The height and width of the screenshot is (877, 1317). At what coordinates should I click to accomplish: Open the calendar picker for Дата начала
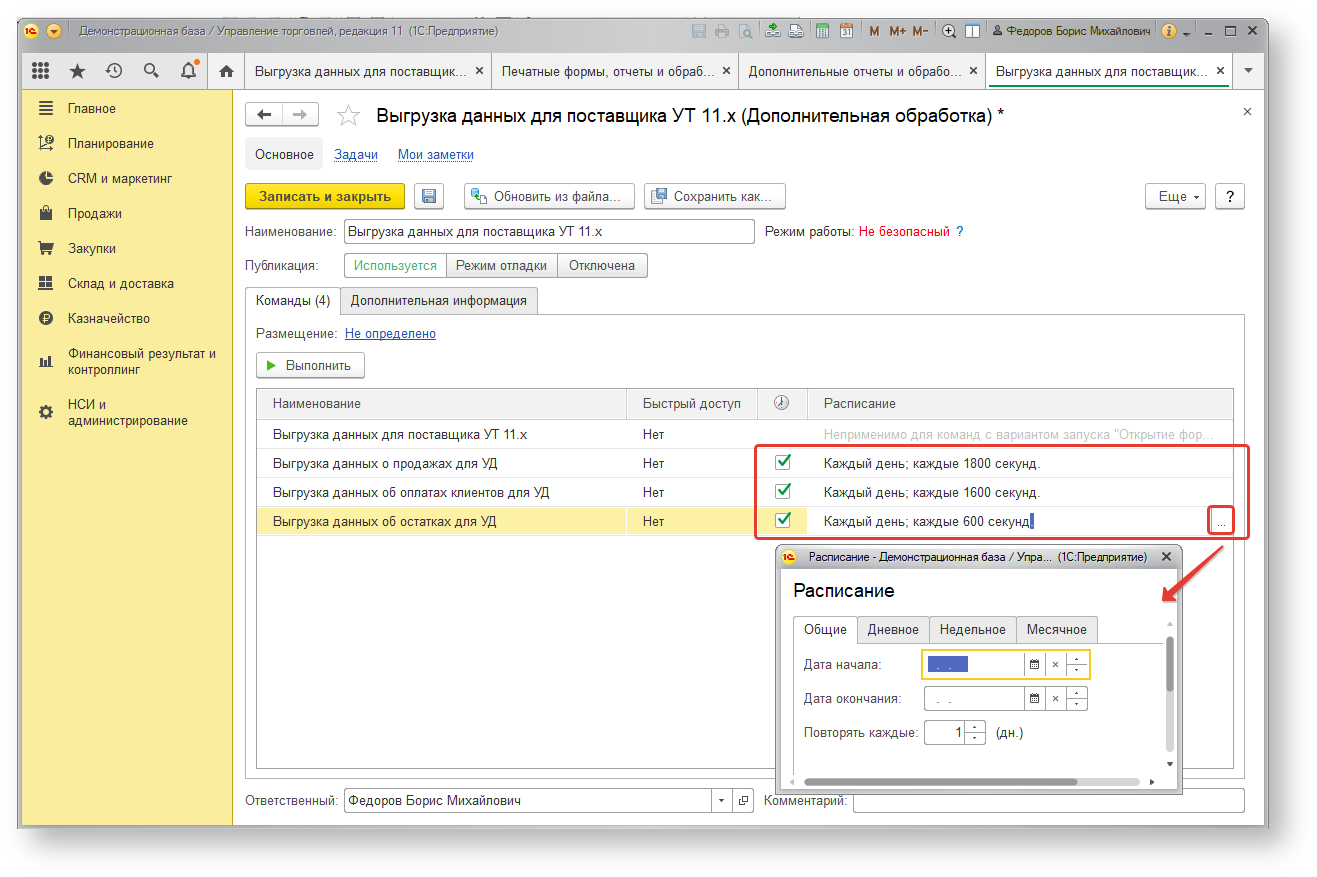1035,664
